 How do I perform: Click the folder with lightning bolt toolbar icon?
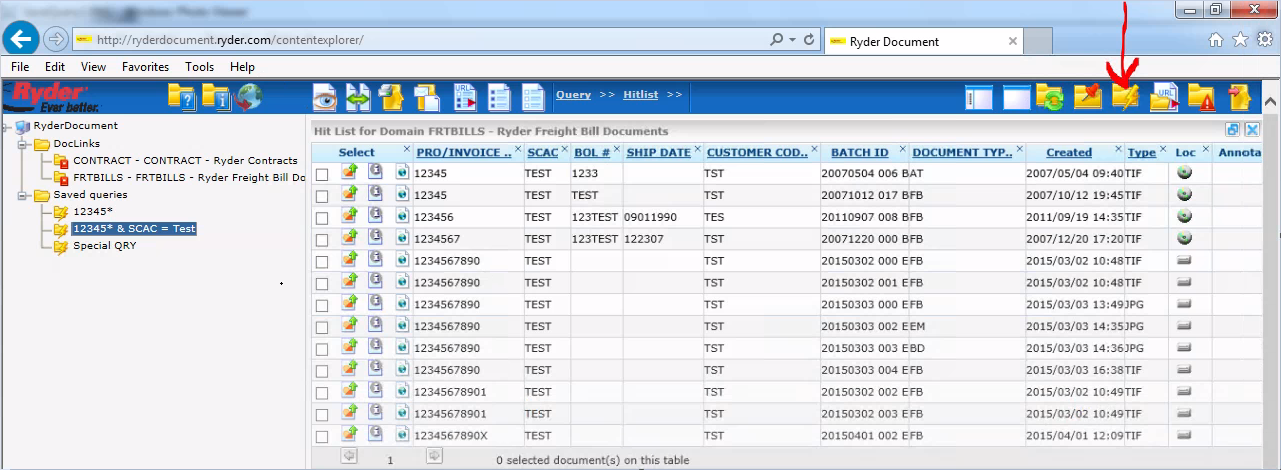[1125, 97]
